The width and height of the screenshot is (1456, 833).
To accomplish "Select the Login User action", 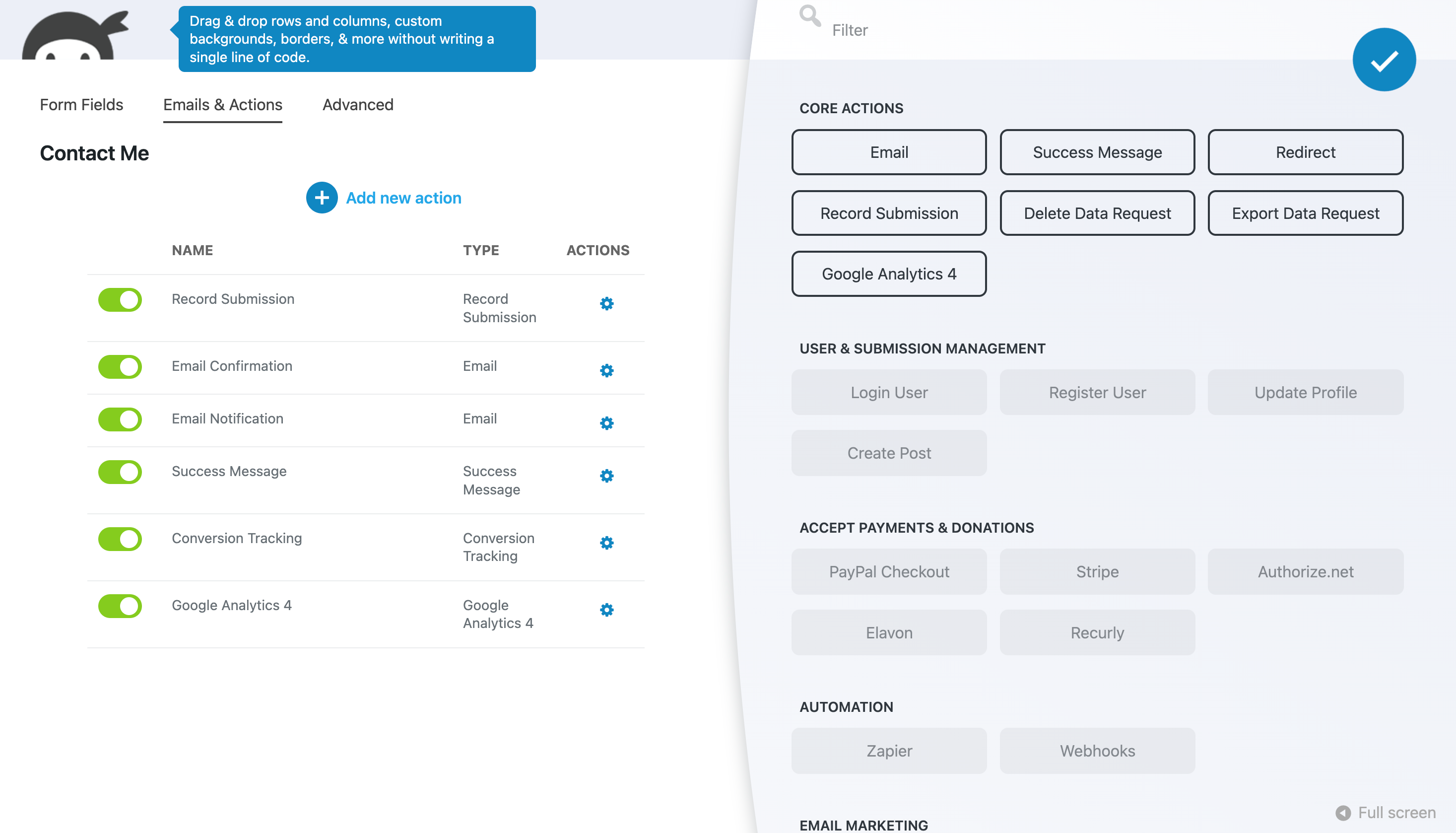I will [889, 393].
